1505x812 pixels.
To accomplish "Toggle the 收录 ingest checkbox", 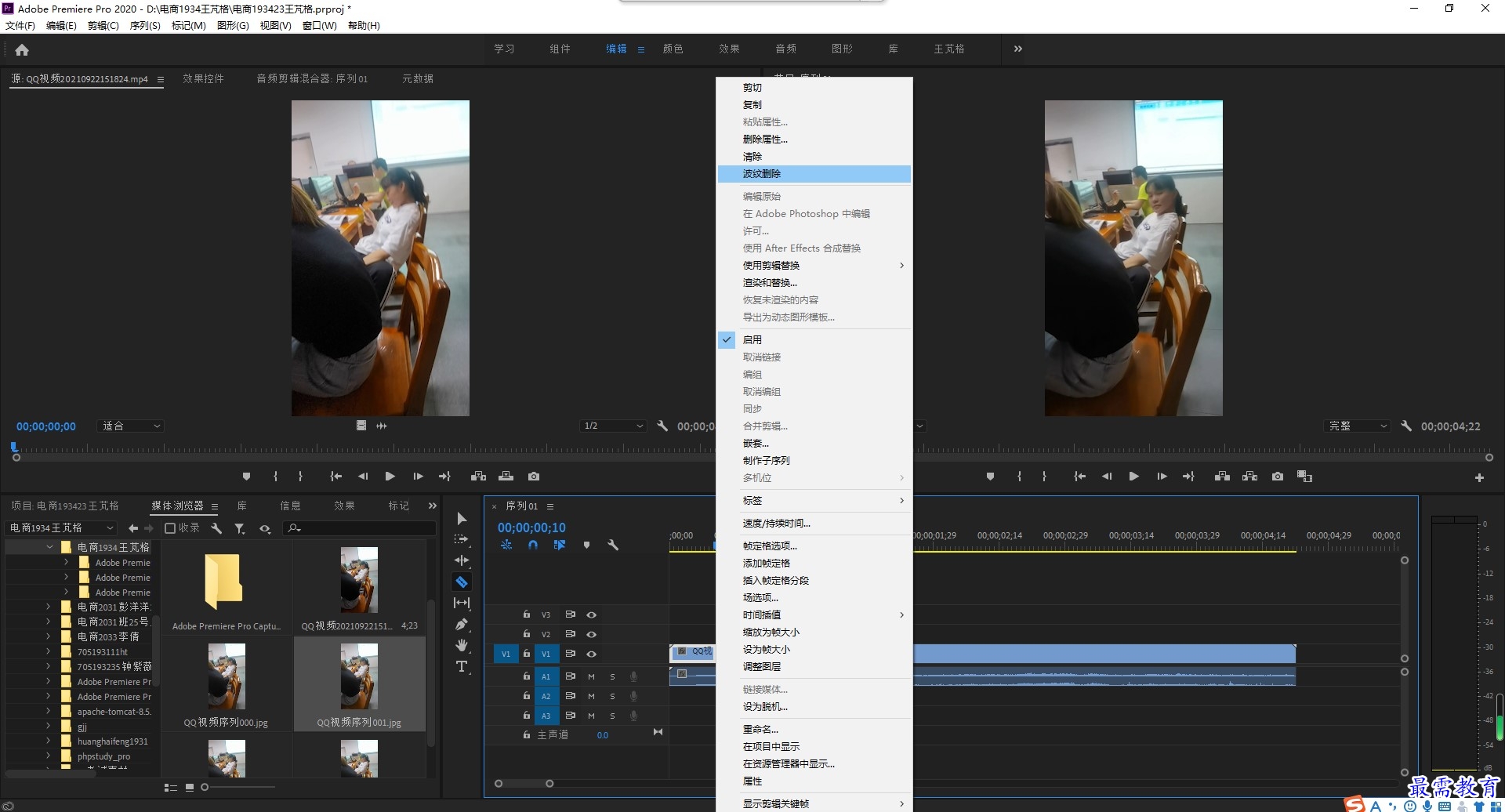I will pos(169,528).
